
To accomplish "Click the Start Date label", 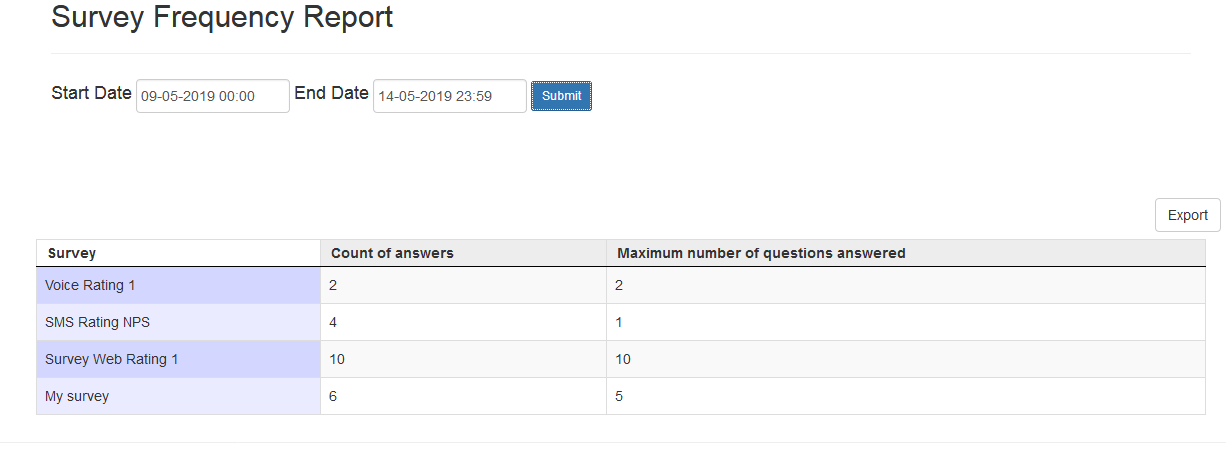I will (x=91, y=93).
